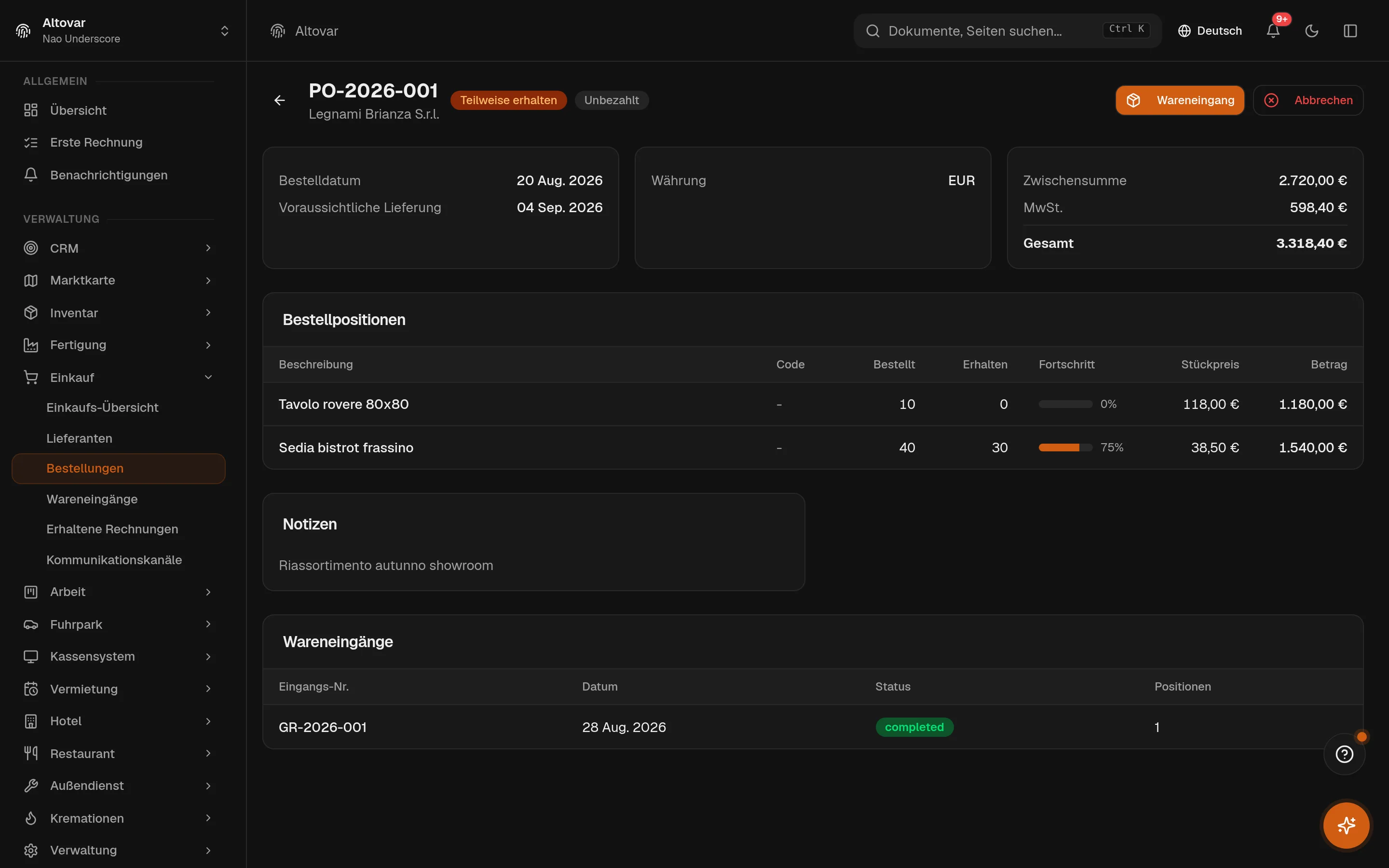Click the Marktkarte map icon
The width and height of the screenshot is (1389, 868).
[x=31, y=280]
